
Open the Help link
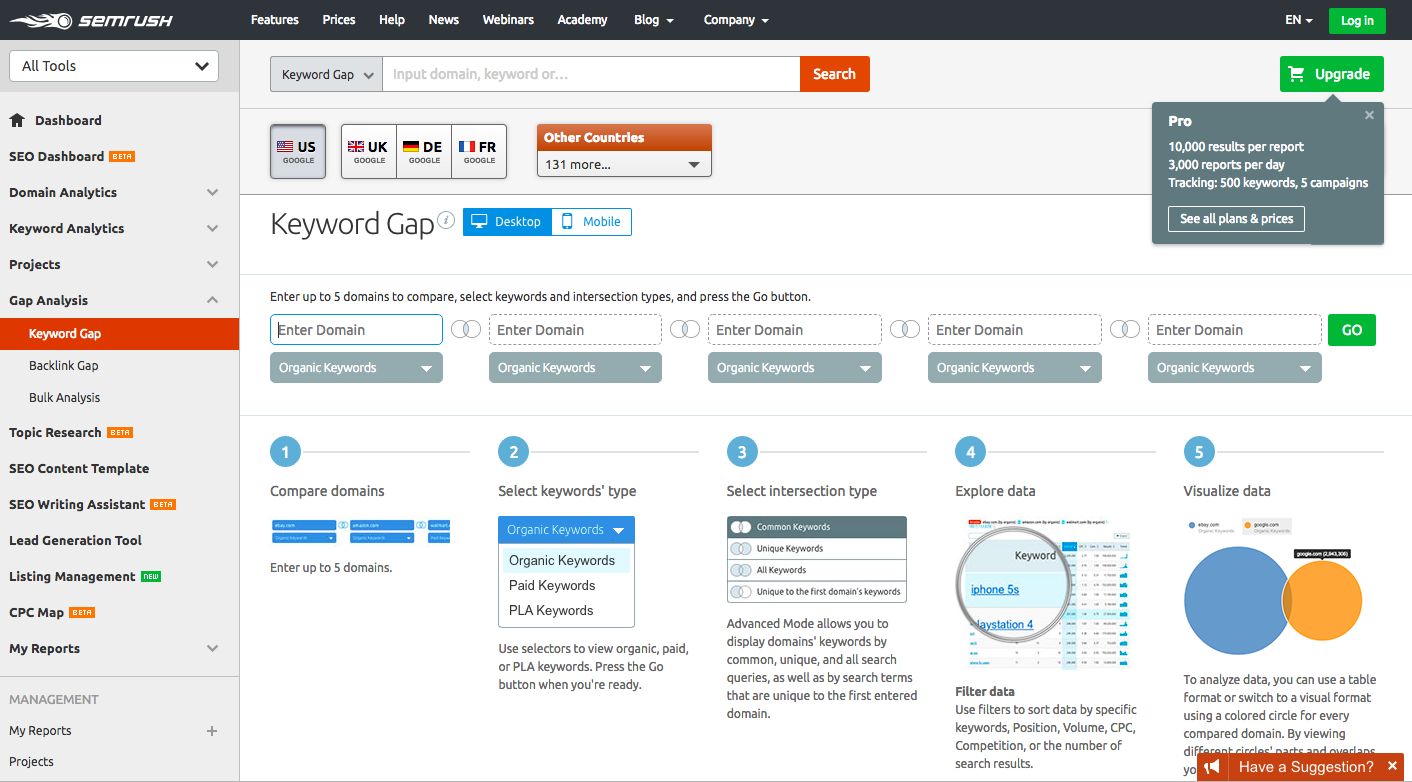tap(392, 20)
